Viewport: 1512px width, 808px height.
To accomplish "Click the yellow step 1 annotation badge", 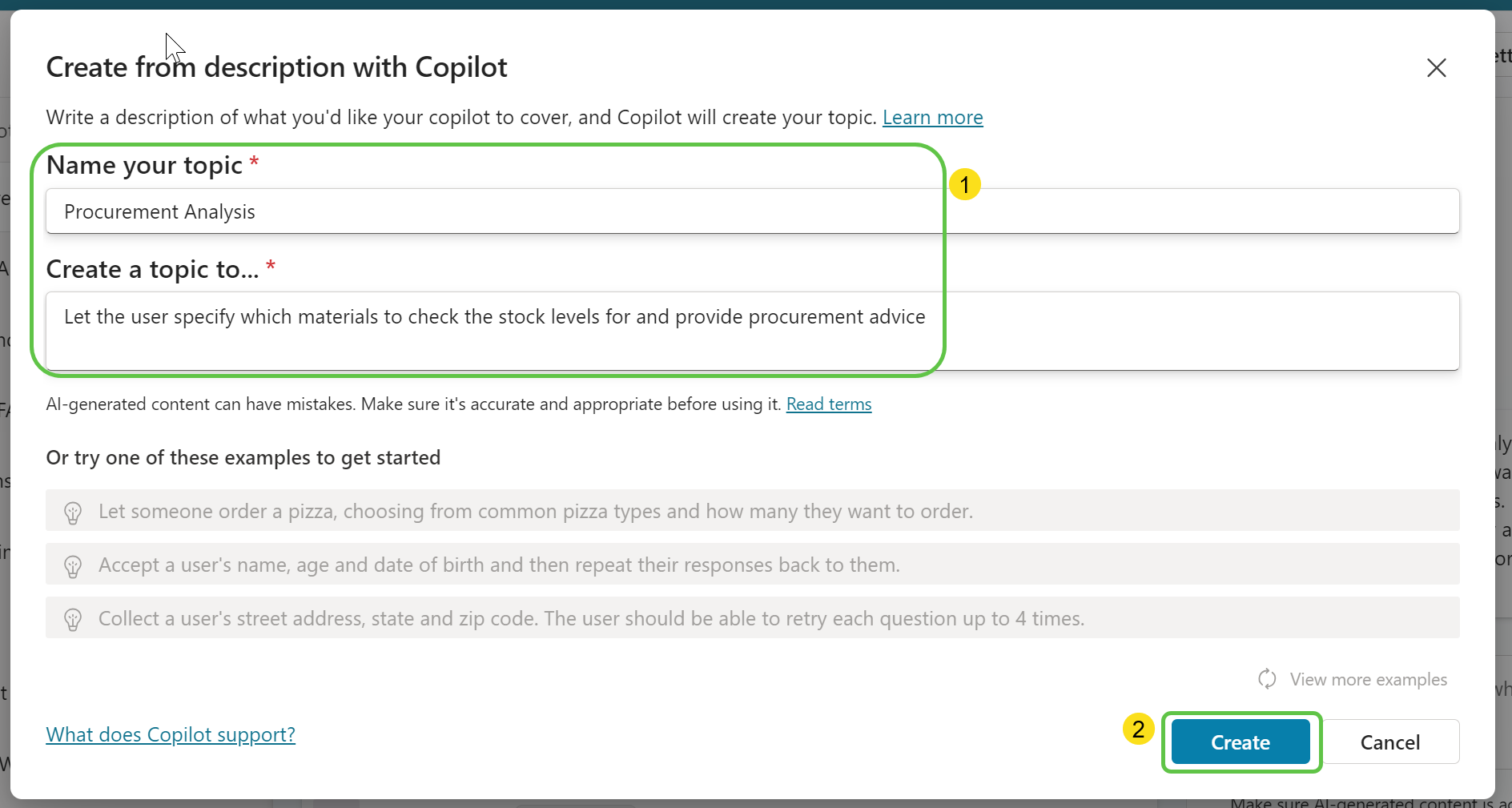I will pyautogui.click(x=964, y=185).
